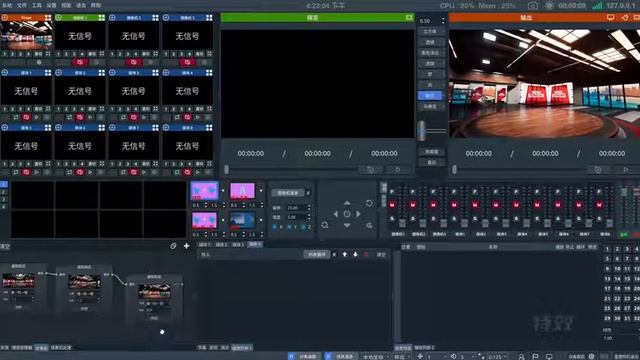Pan the PTZ camera with the right arrow
640x360 pixels.
click(358, 214)
